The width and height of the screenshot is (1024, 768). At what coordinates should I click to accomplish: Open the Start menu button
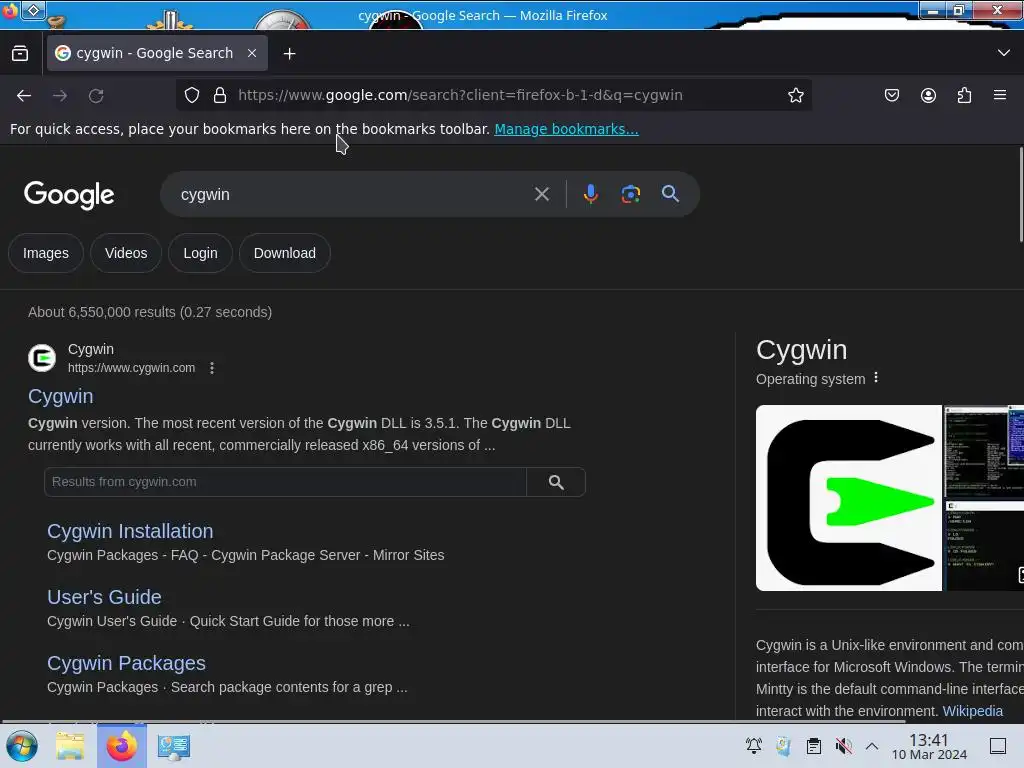tap(22, 746)
